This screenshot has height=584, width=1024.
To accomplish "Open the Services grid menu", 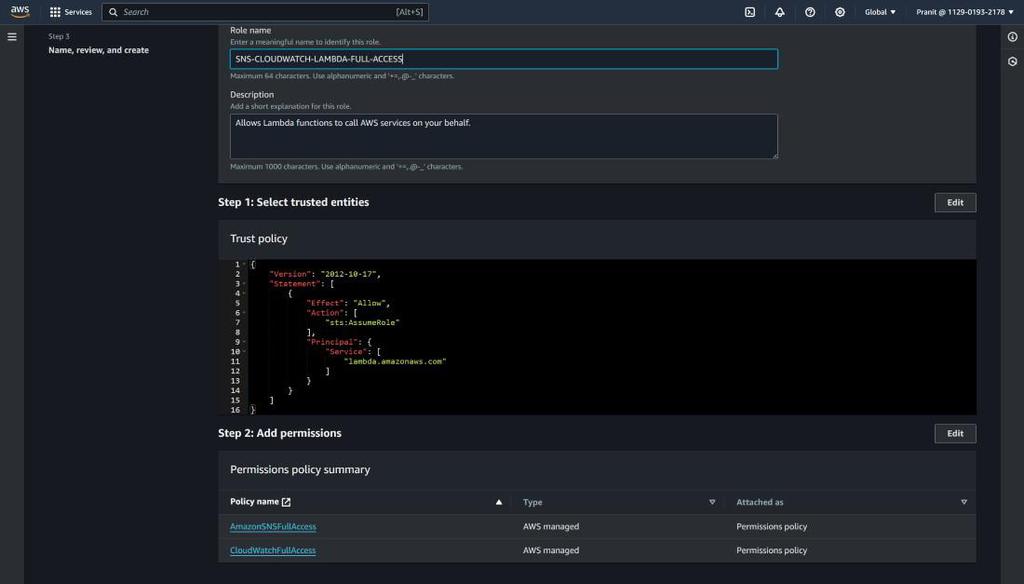I will tap(70, 12).
